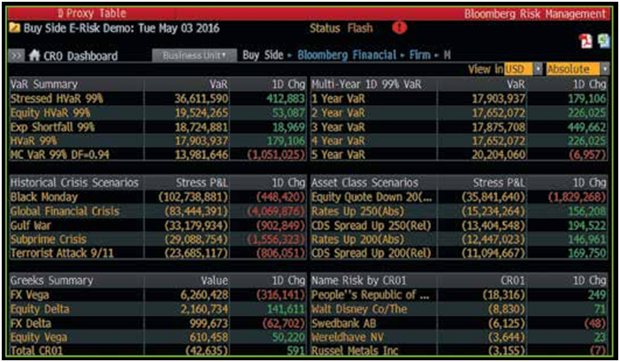620x362 pixels.
Task: Select Bloomberg Financial breadcrumb link
Action: (x=347, y=55)
